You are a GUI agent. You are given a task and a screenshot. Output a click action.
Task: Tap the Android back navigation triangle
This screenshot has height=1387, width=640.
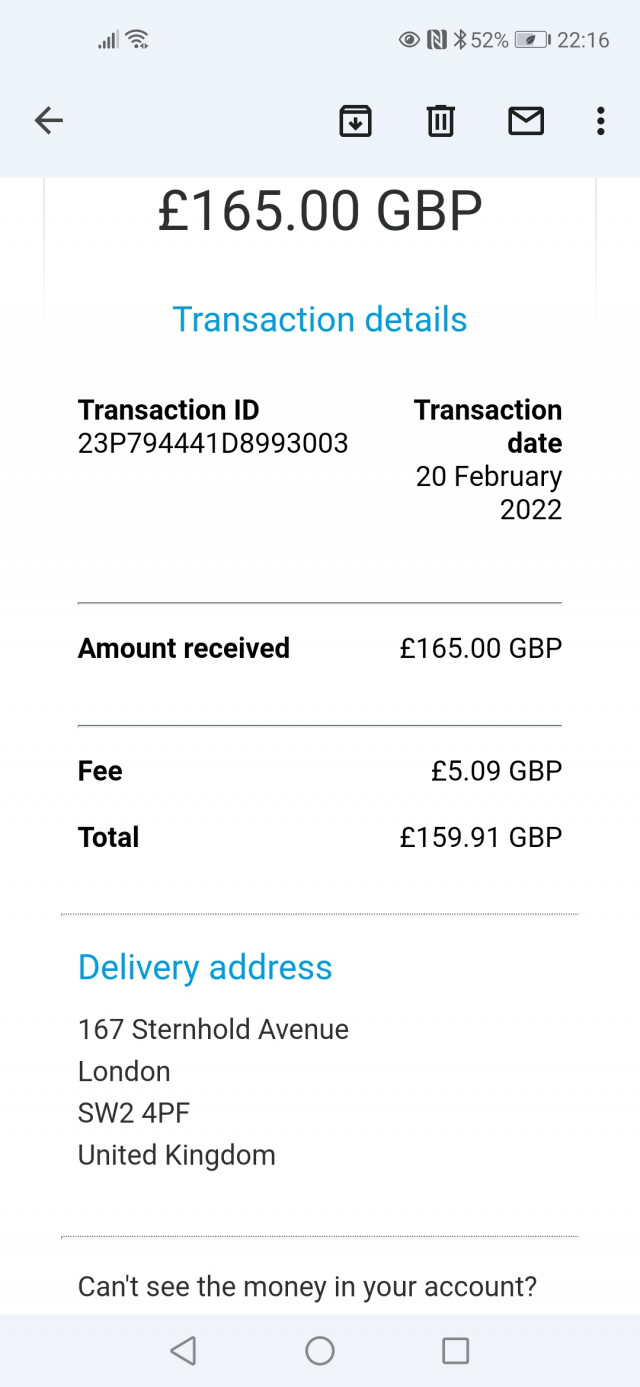tap(183, 1351)
